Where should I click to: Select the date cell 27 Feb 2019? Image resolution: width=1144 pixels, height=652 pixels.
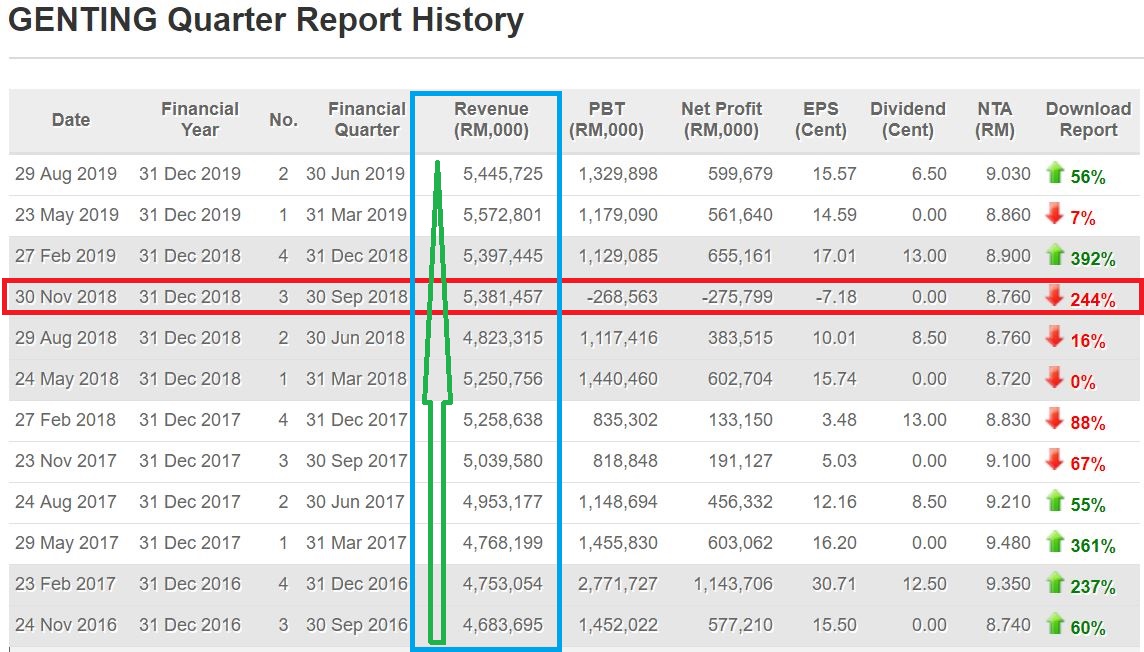(x=65, y=255)
